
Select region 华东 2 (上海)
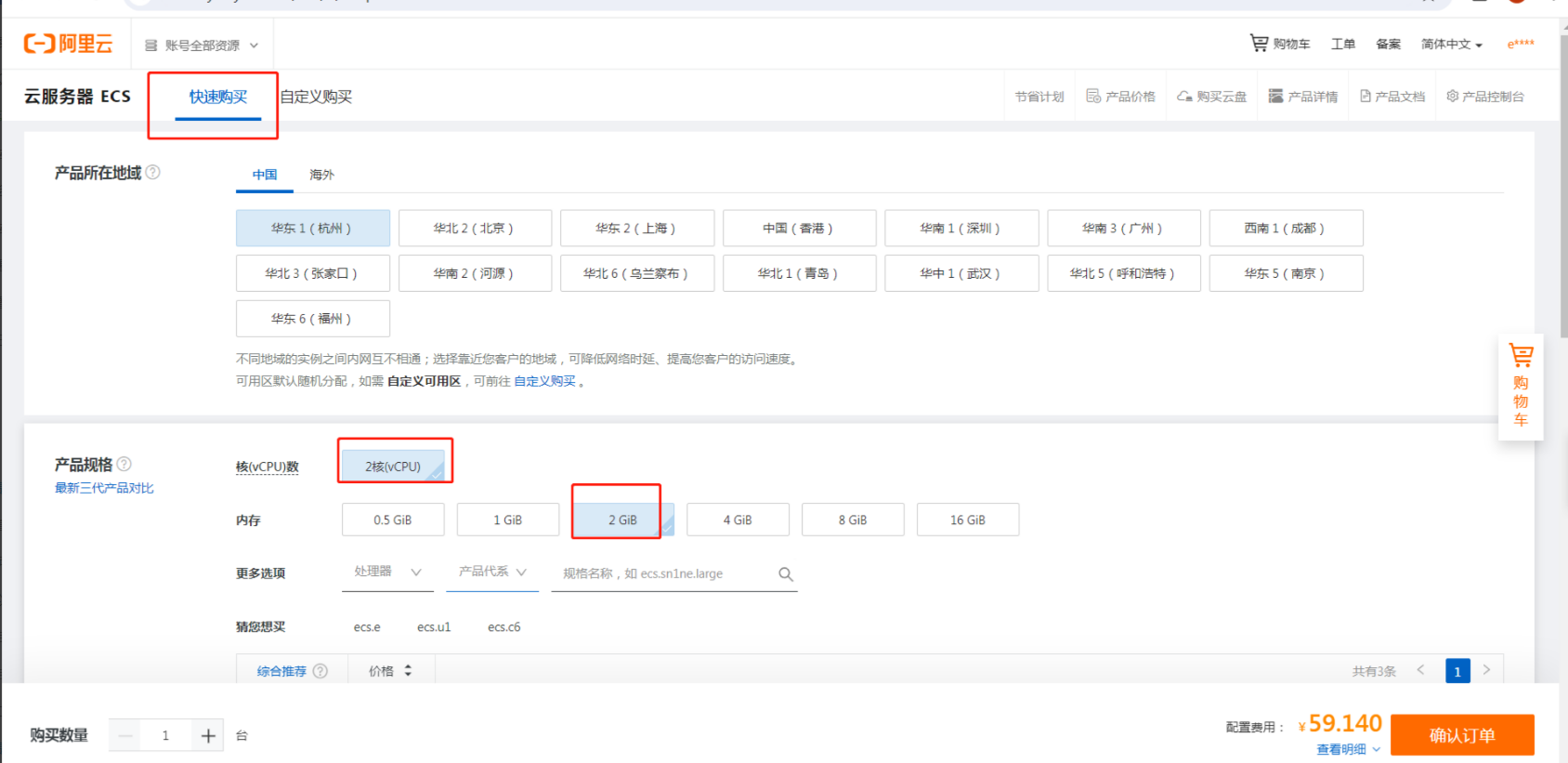(x=637, y=229)
